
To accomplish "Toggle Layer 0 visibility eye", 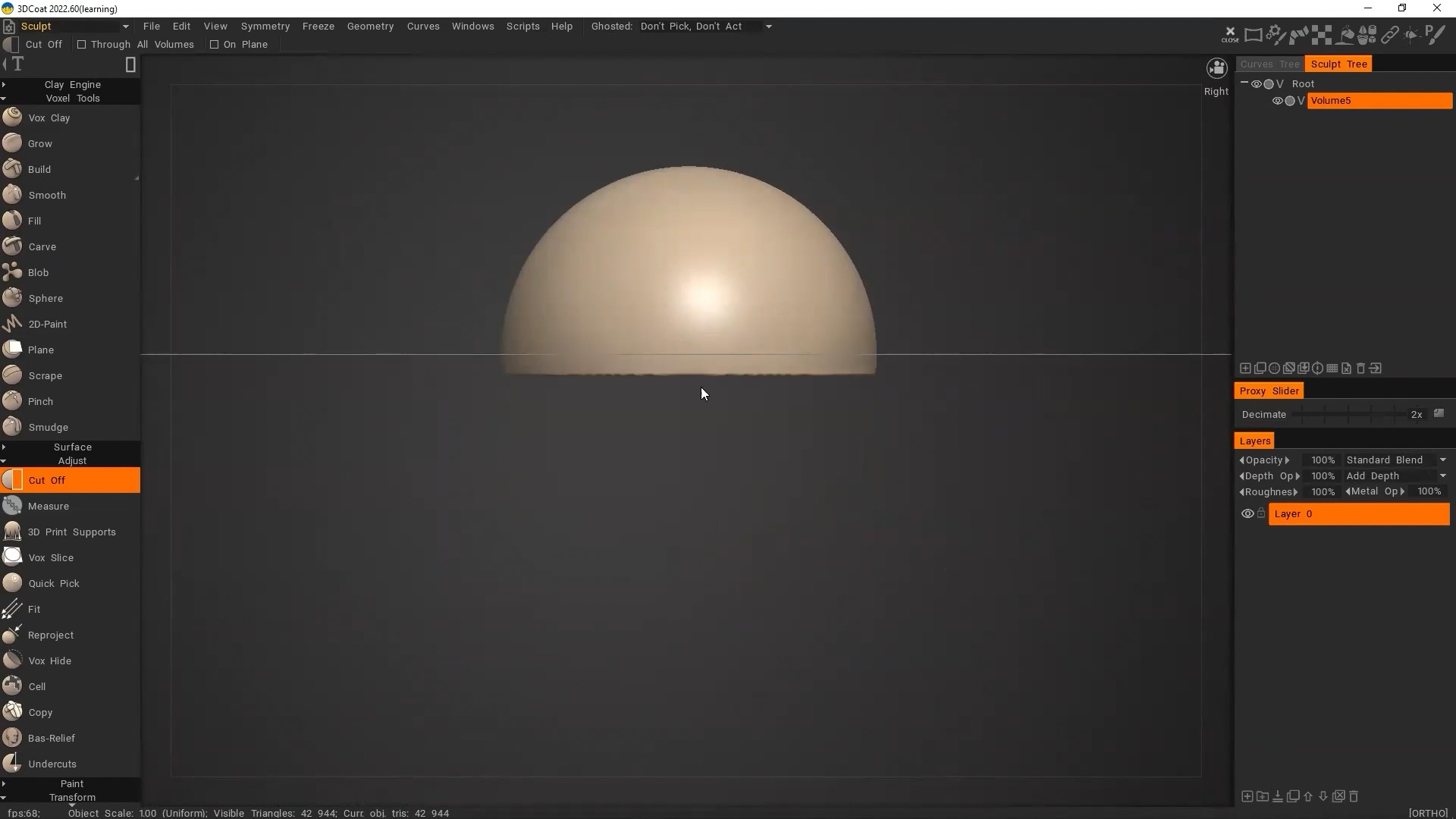I will click(x=1247, y=514).
